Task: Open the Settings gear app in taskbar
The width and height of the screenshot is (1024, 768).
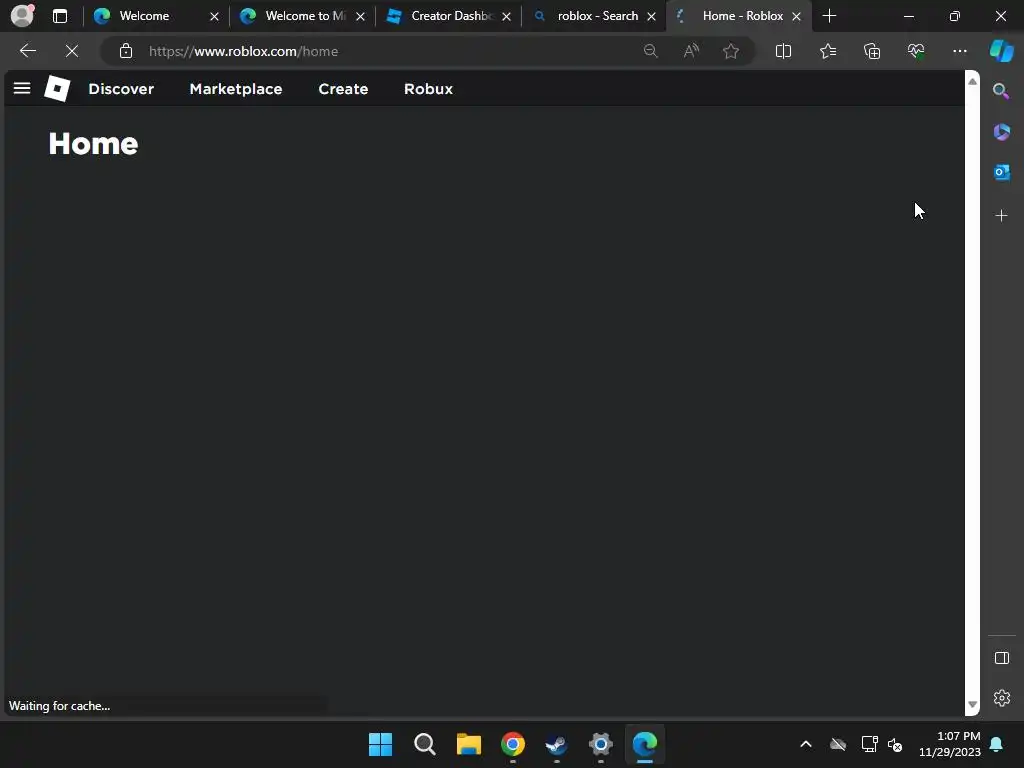Action: coord(600,744)
